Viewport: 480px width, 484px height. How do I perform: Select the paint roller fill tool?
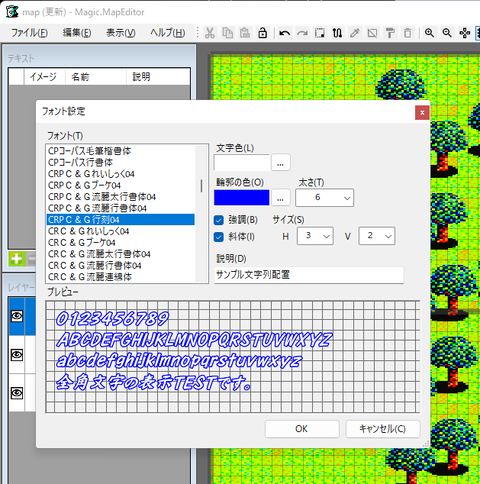(x=390, y=33)
